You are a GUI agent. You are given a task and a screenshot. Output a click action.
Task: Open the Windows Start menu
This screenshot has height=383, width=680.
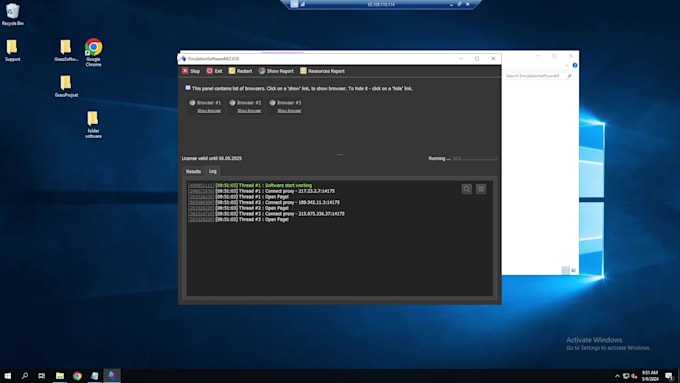pyautogui.click(x=7, y=376)
